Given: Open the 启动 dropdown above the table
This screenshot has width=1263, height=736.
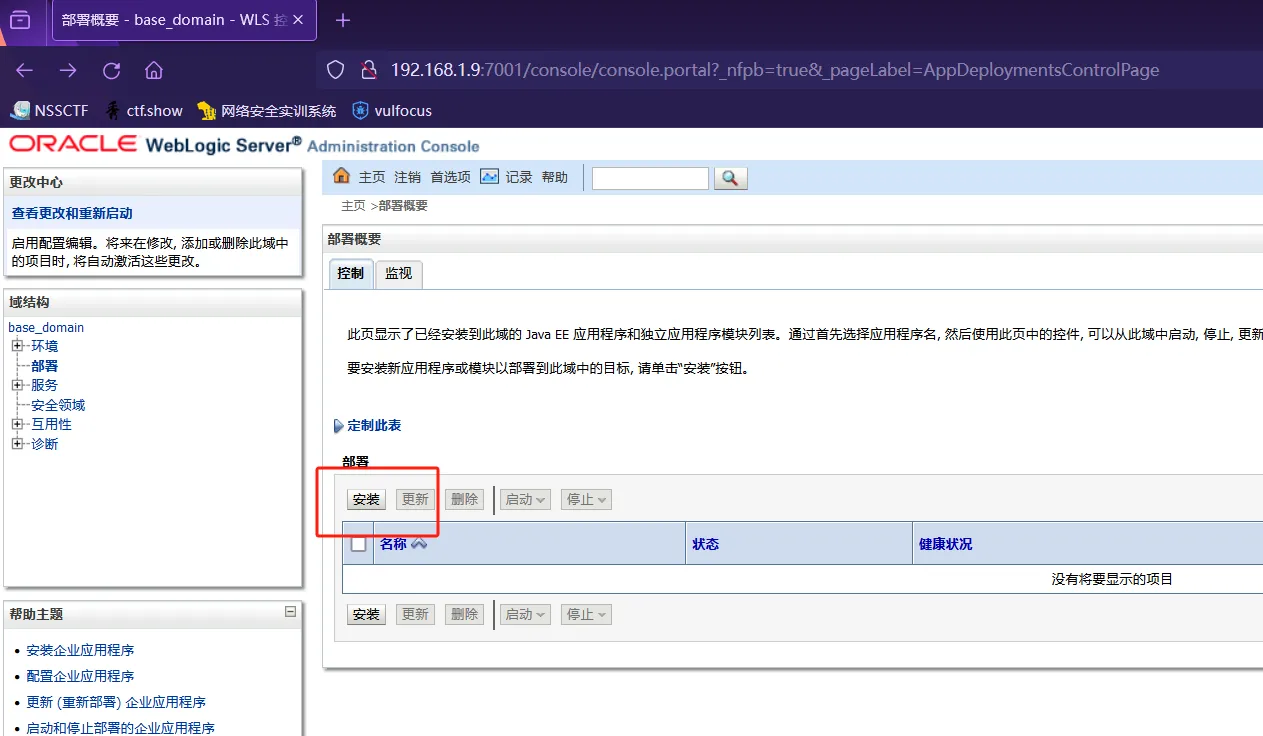Looking at the screenshot, I should [x=526, y=499].
